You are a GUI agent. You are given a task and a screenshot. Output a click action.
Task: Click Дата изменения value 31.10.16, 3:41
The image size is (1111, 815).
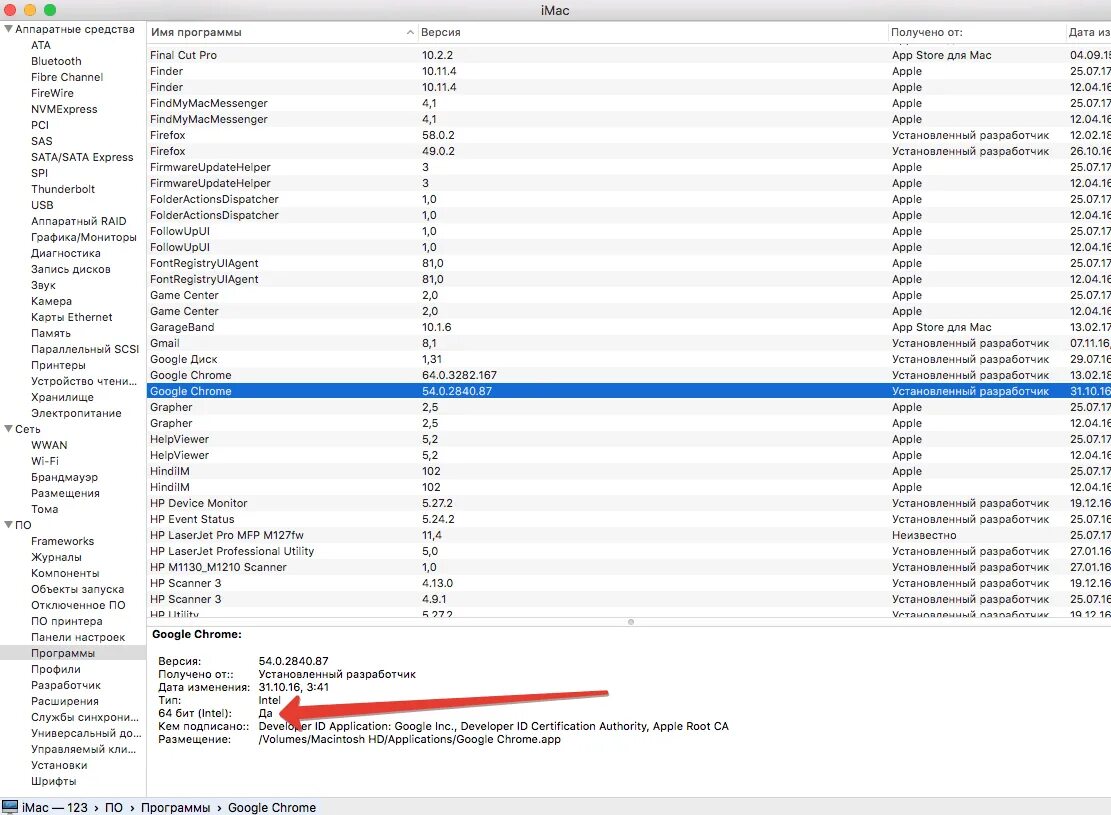point(293,687)
